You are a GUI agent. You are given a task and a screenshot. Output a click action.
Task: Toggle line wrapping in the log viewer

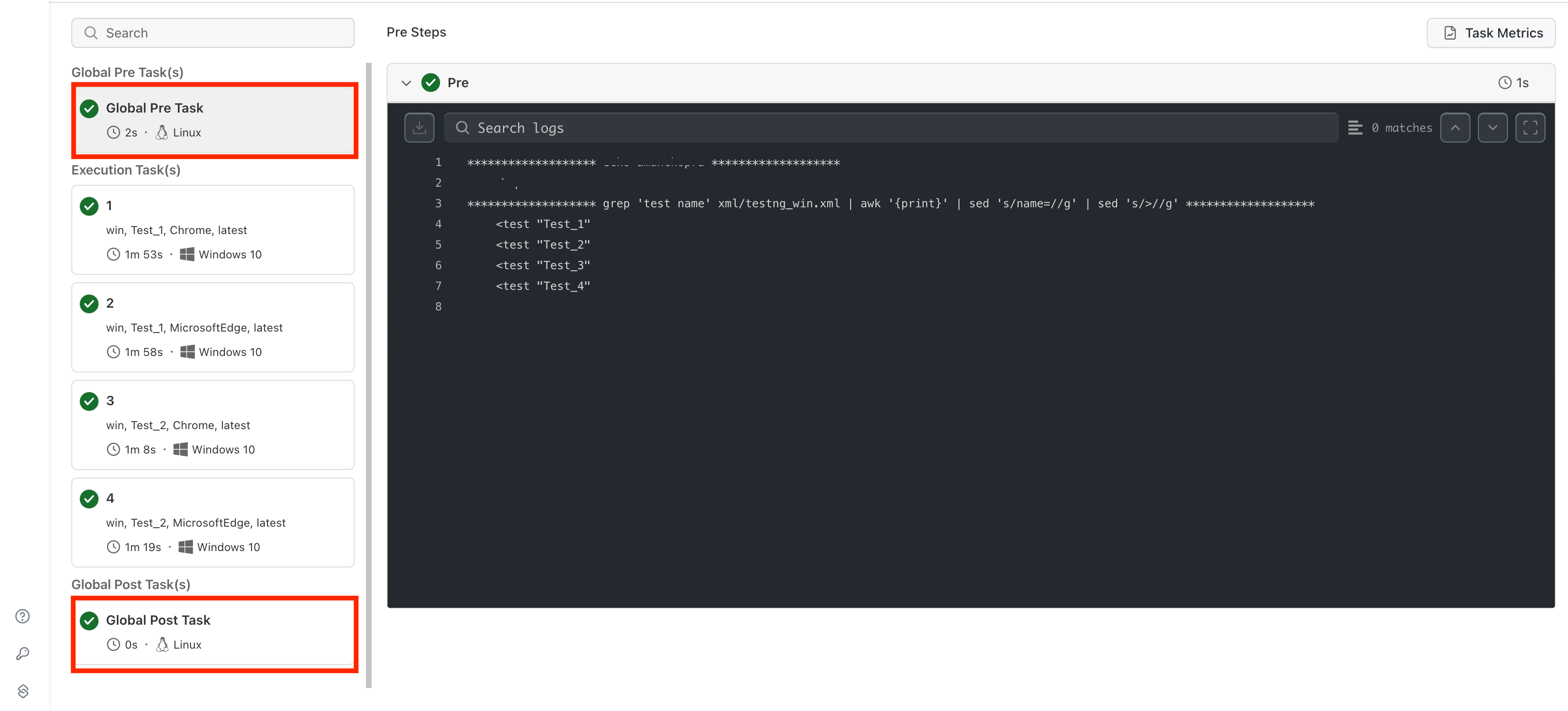pyautogui.click(x=1355, y=127)
